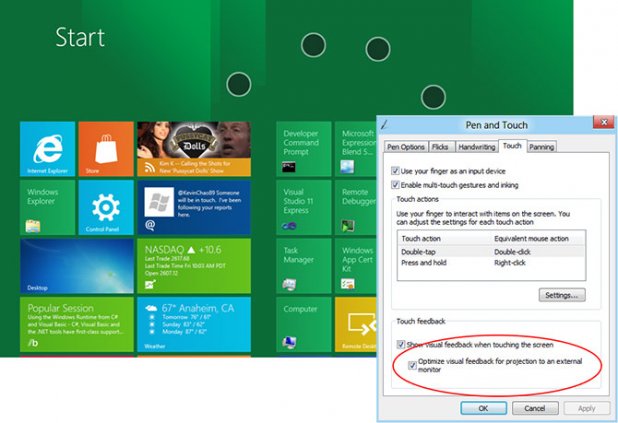Viewport: 618px width, 423px height.
Task: Open touch action Settings... button
Action: pyautogui.click(x=562, y=295)
